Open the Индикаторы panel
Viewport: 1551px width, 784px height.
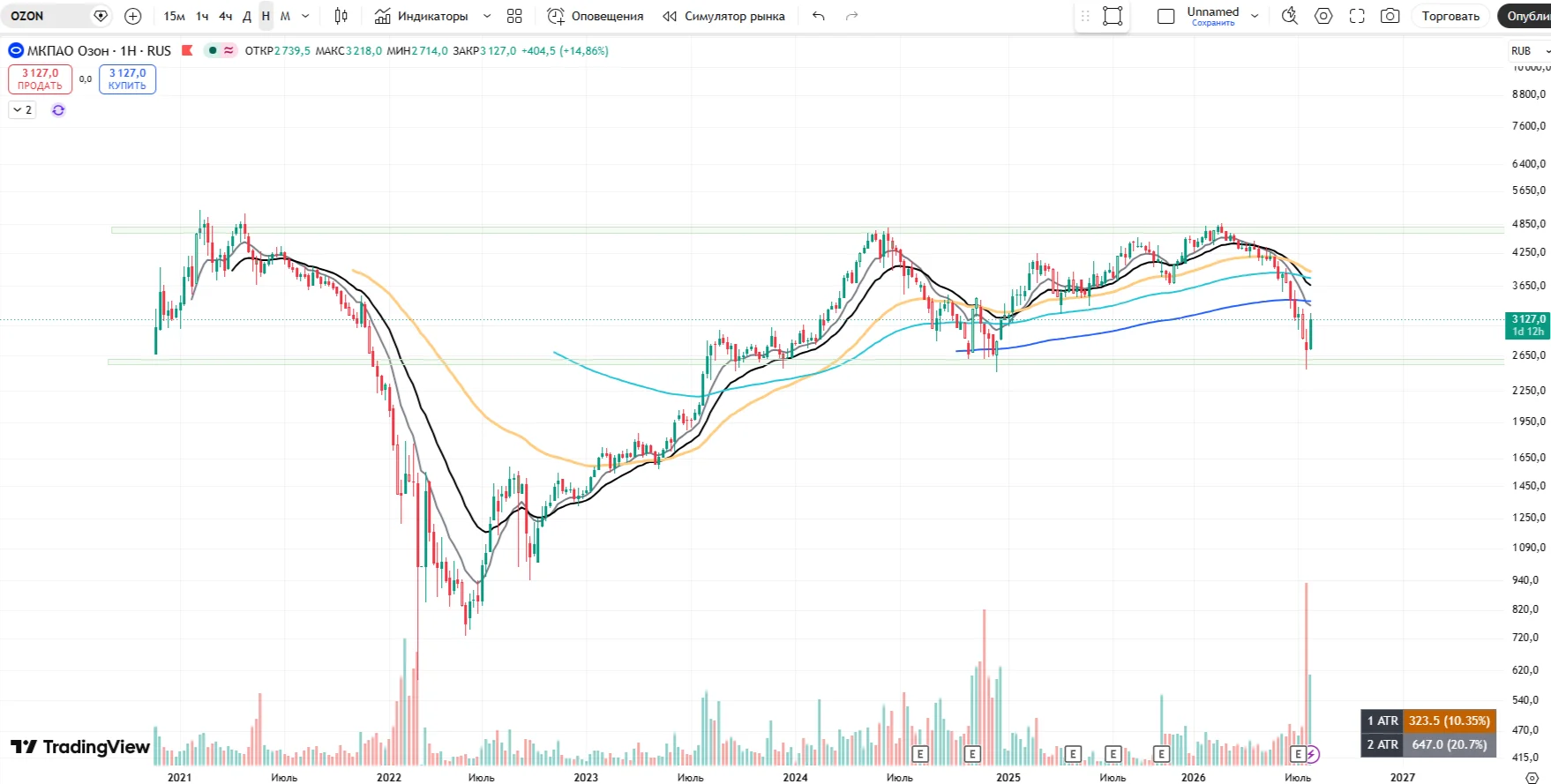pyautogui.click(x=422, y=16)
